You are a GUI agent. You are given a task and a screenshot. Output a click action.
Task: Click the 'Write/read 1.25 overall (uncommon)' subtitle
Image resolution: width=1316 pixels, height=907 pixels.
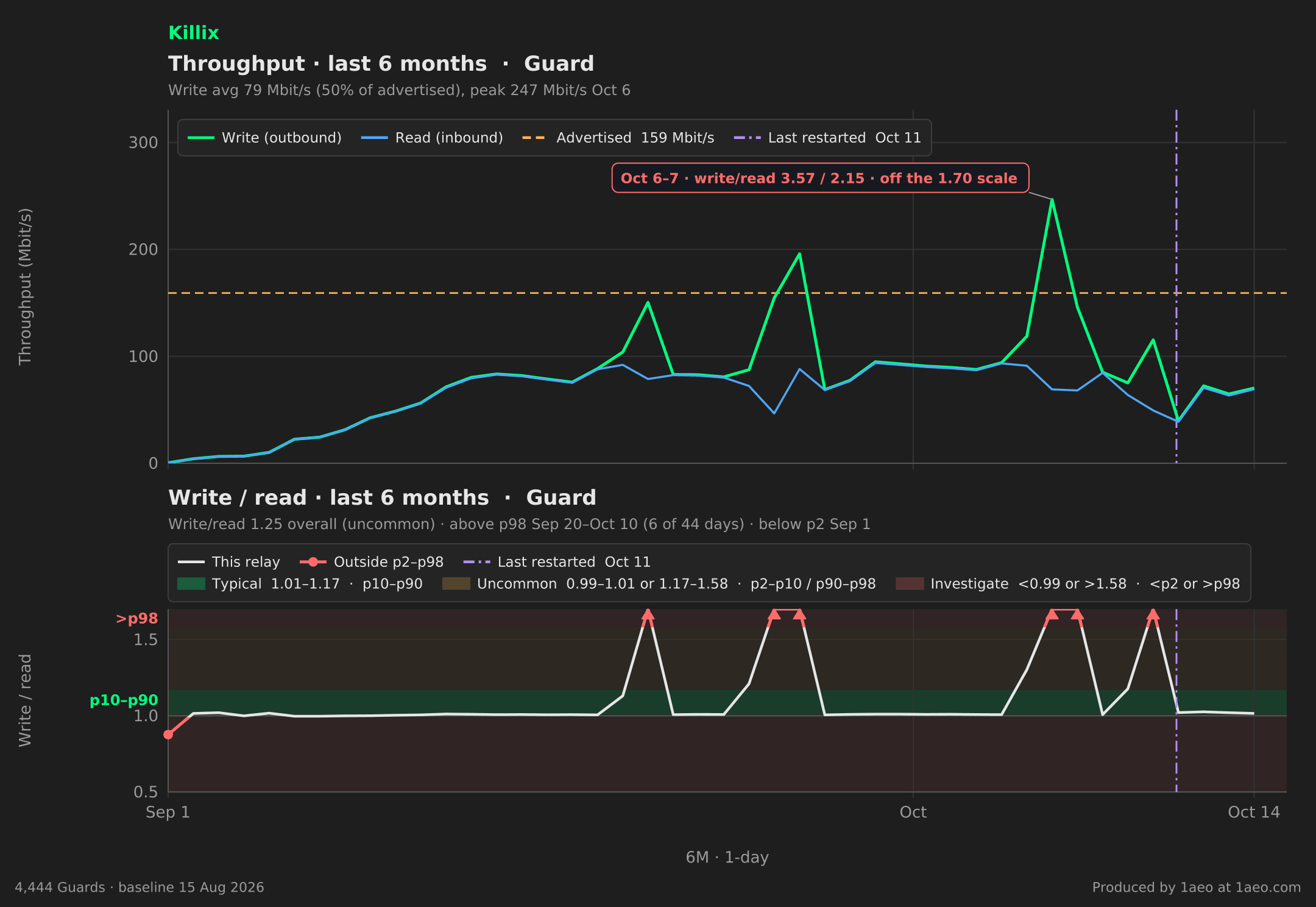pos(519,524)
